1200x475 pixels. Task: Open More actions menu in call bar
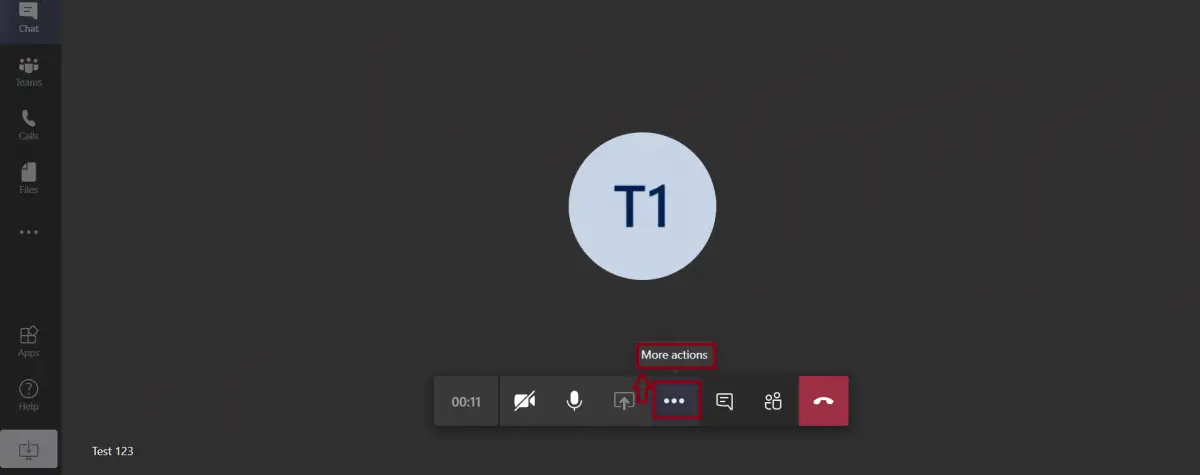[x=675, y=401]
